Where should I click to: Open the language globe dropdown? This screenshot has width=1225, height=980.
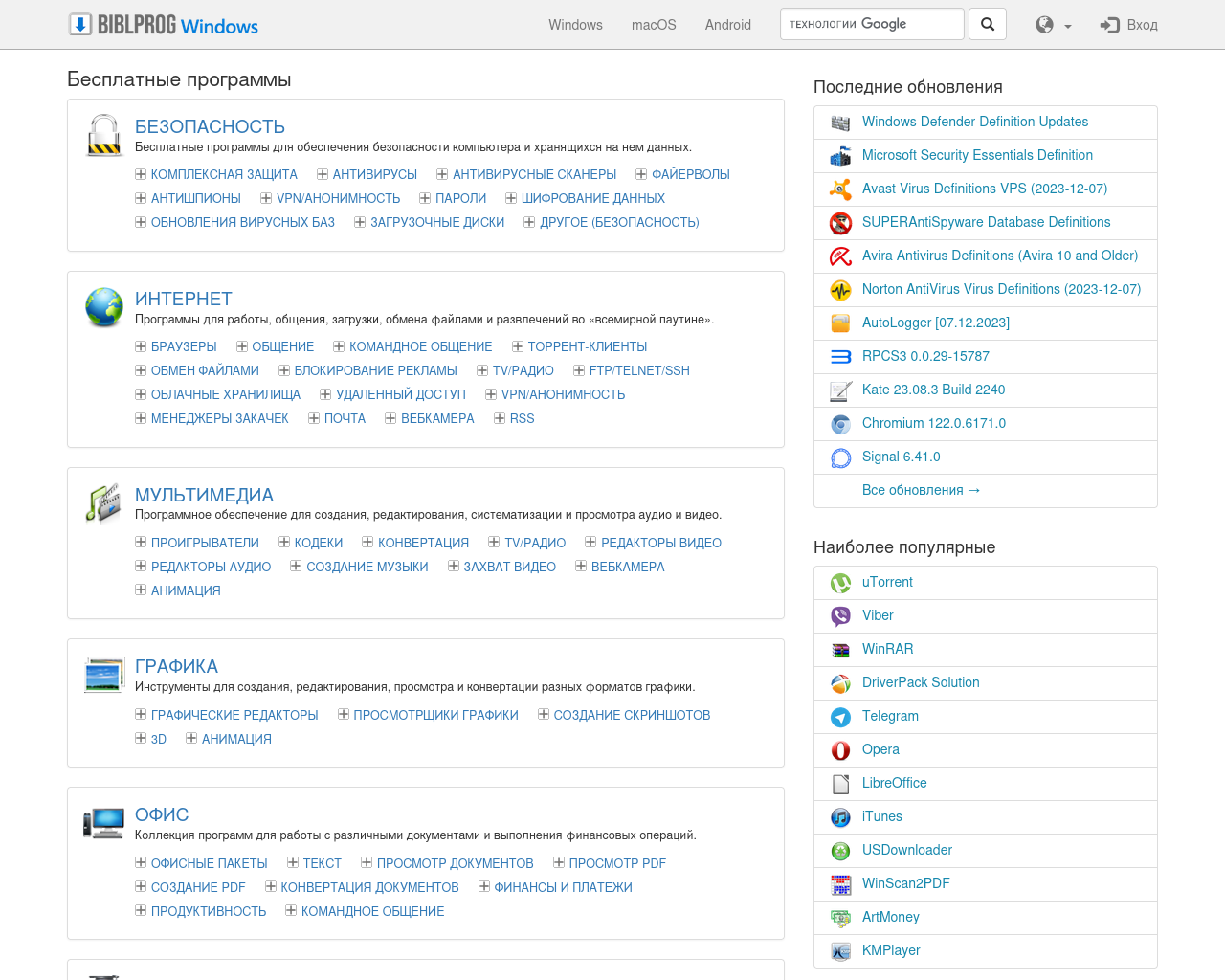(x=1053, y=25)
